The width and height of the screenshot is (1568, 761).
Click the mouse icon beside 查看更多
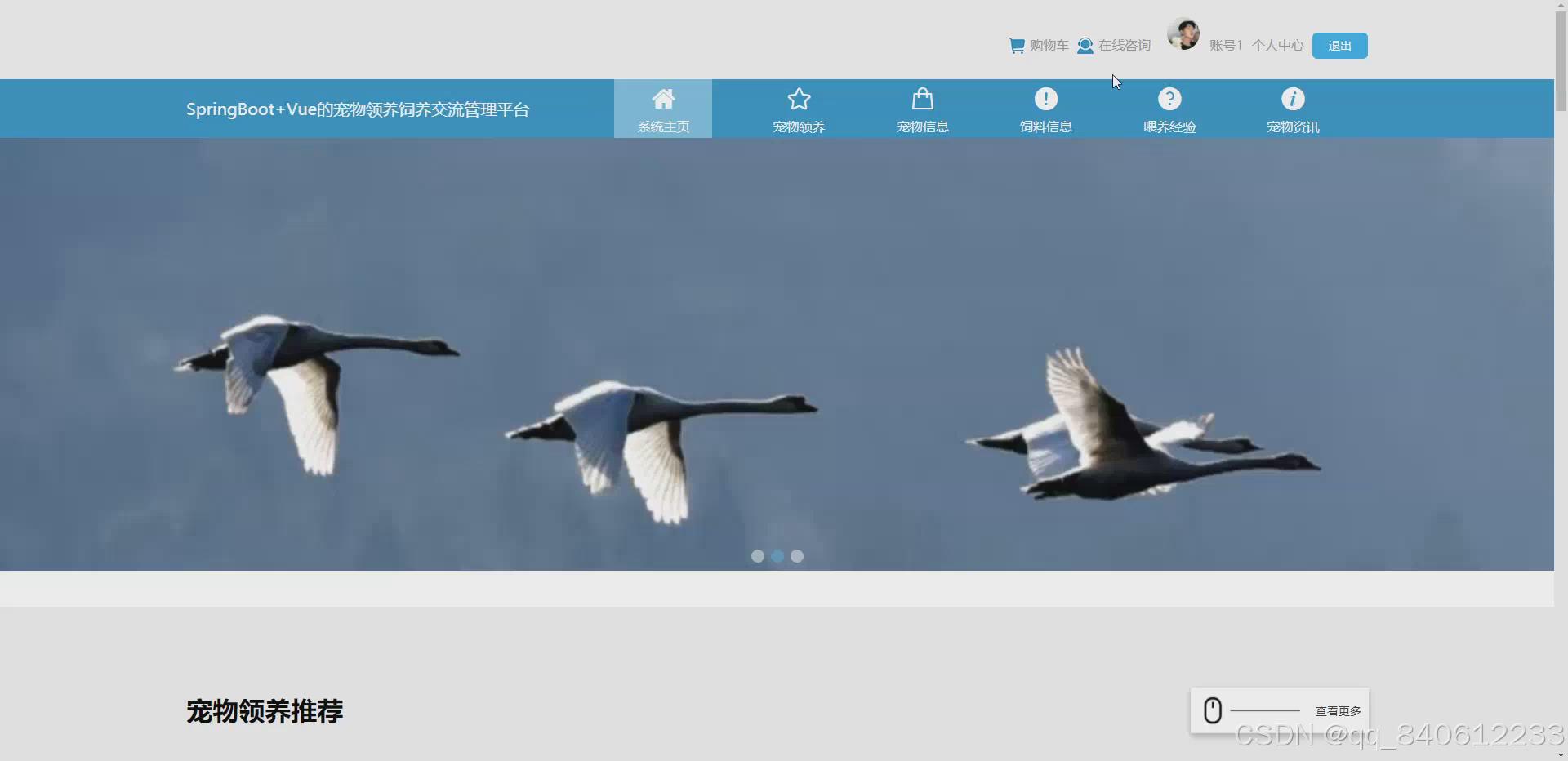coord(1213,710)
